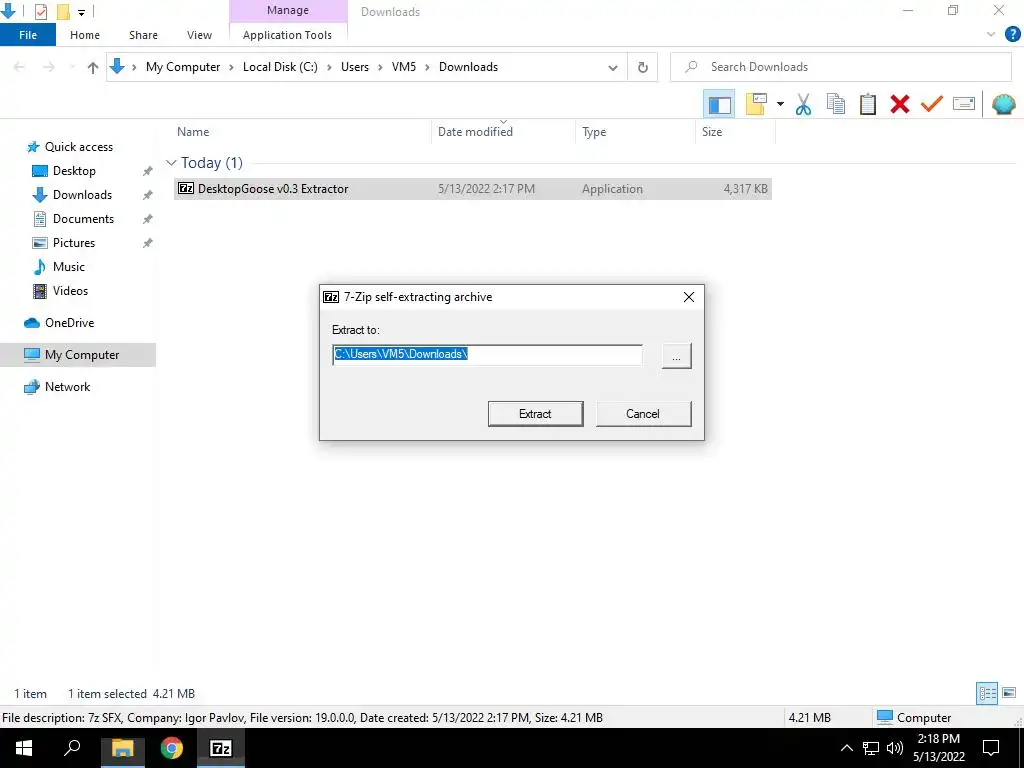Screen dimensions: 1024x768
Task: Click the Copy documents icon
Action: (835, 104)
